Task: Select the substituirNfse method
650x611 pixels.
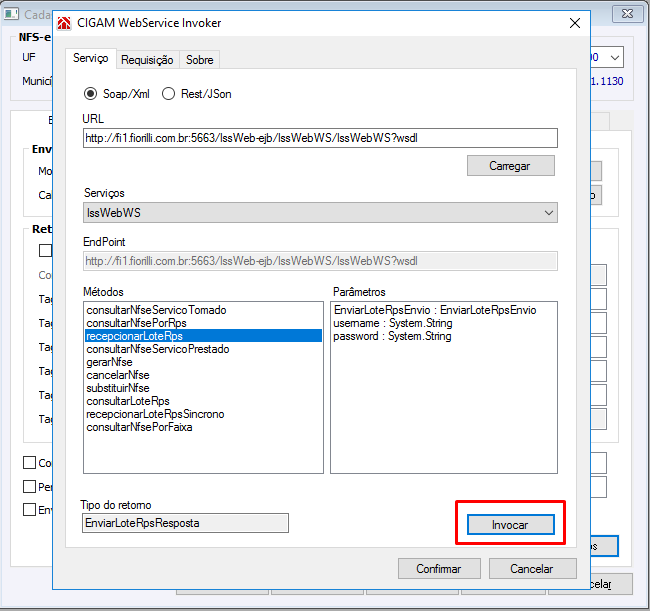Action: pos(203,388)
